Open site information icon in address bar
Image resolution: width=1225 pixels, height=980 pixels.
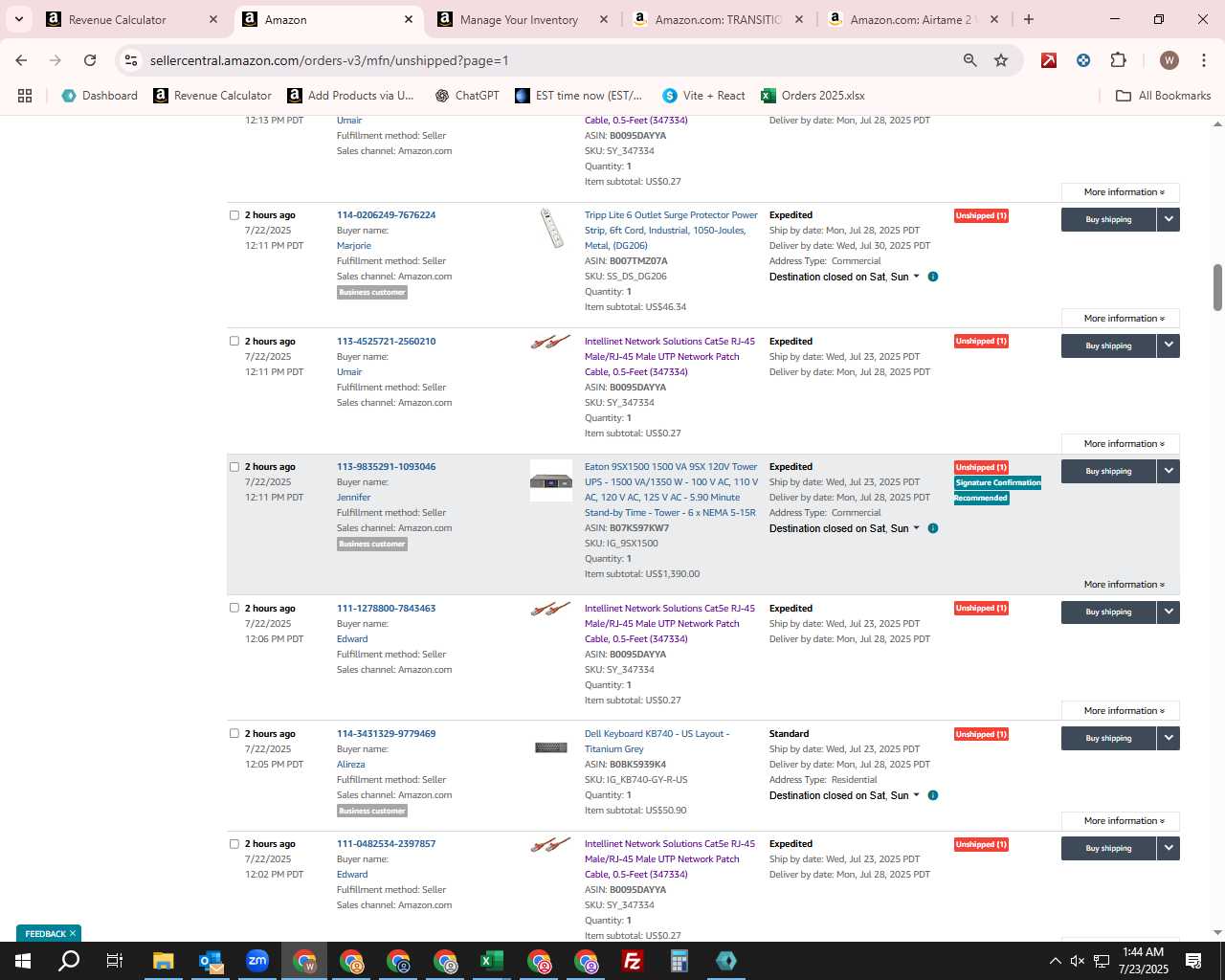pyautogui.click(x=131, y=60)
